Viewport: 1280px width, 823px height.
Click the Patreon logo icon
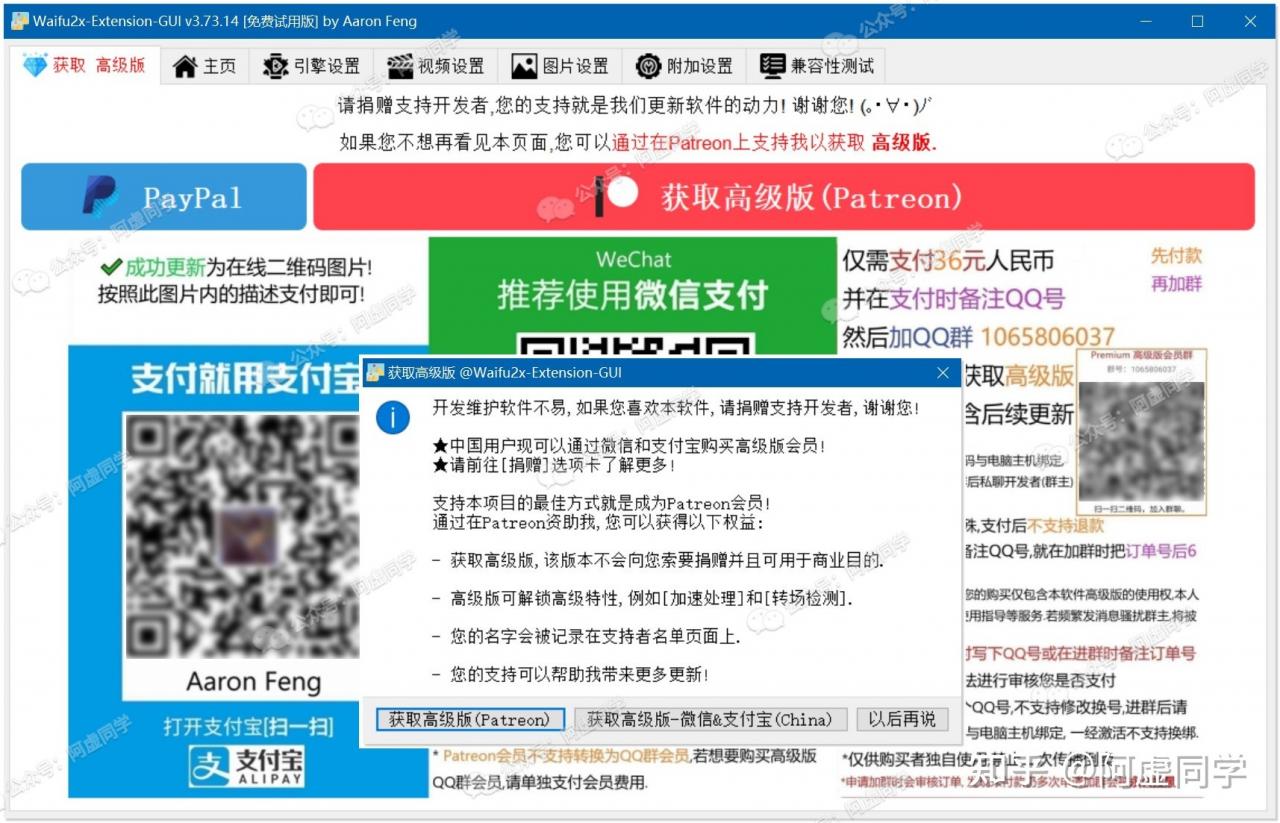[x=616, y=196]
